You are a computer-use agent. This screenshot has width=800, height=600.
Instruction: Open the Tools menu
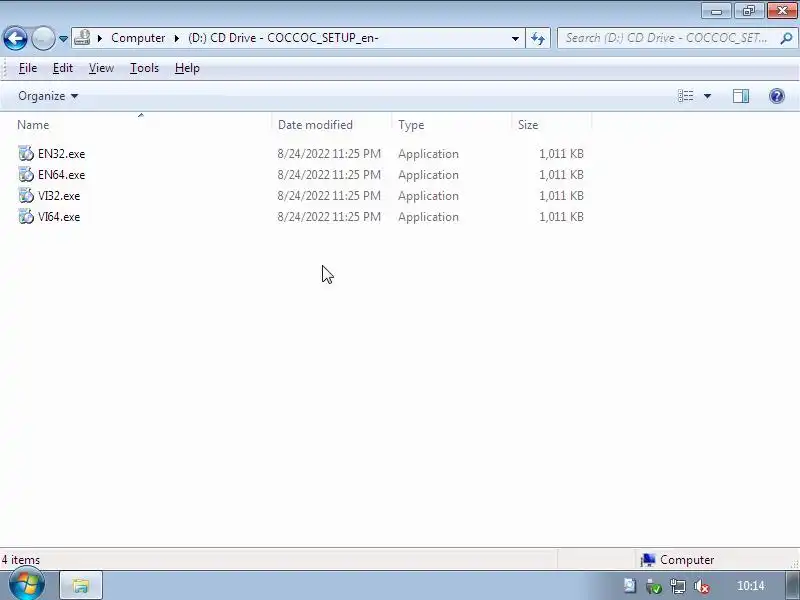pyautogui.click(x=144, y=68)
